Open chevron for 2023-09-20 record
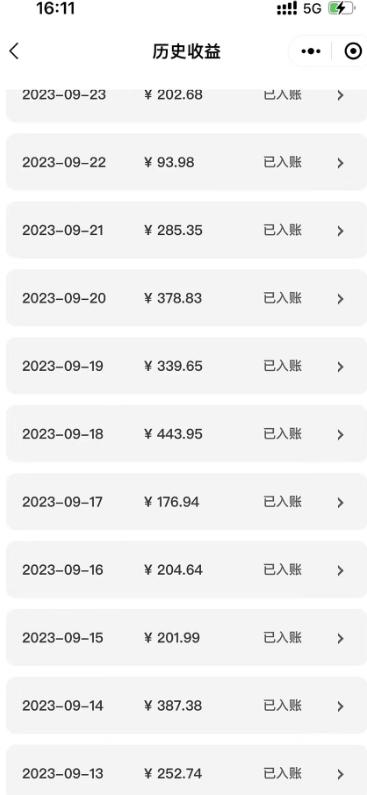The image size is (367, 795). click(x=341, y=299)
